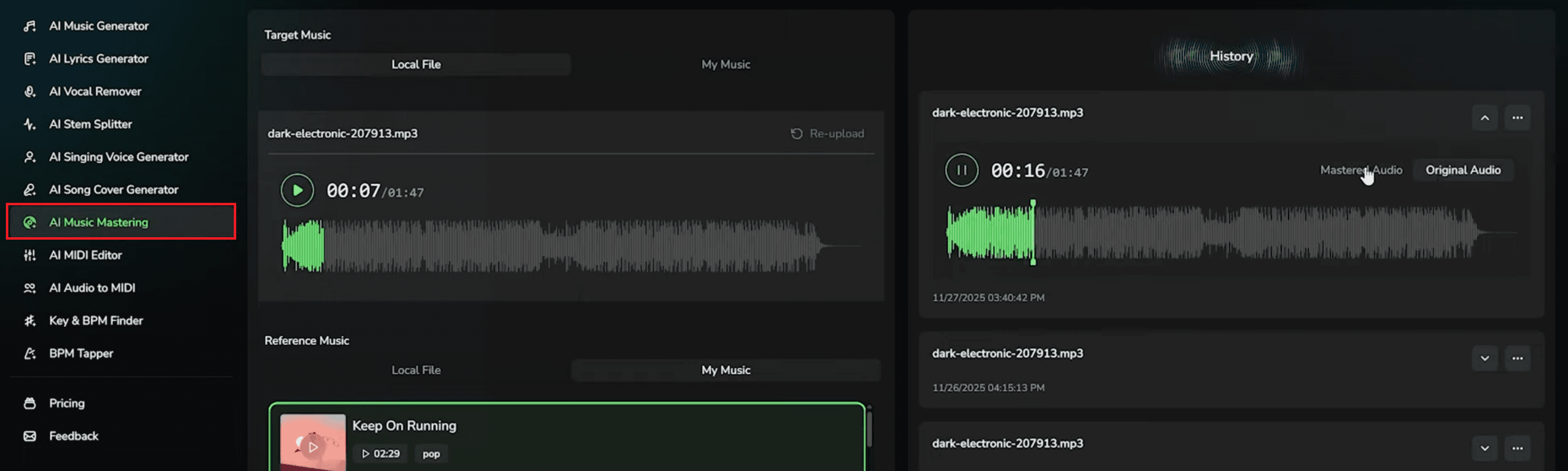Select the AI Song Cover Generator

pos(114,189)
